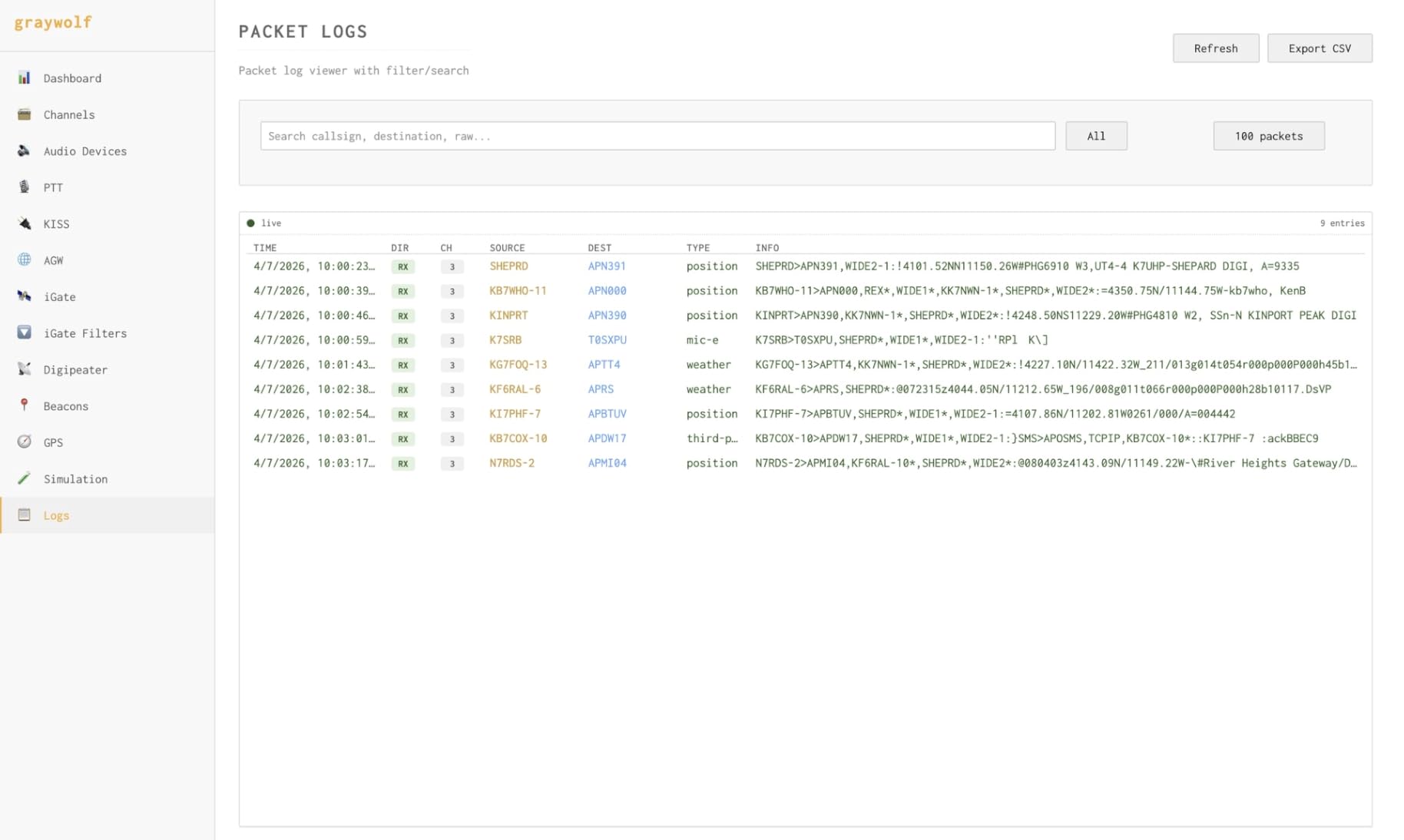Click the KISS plug icon
This screenshot has height=840, width=1404.
[25, 223]
